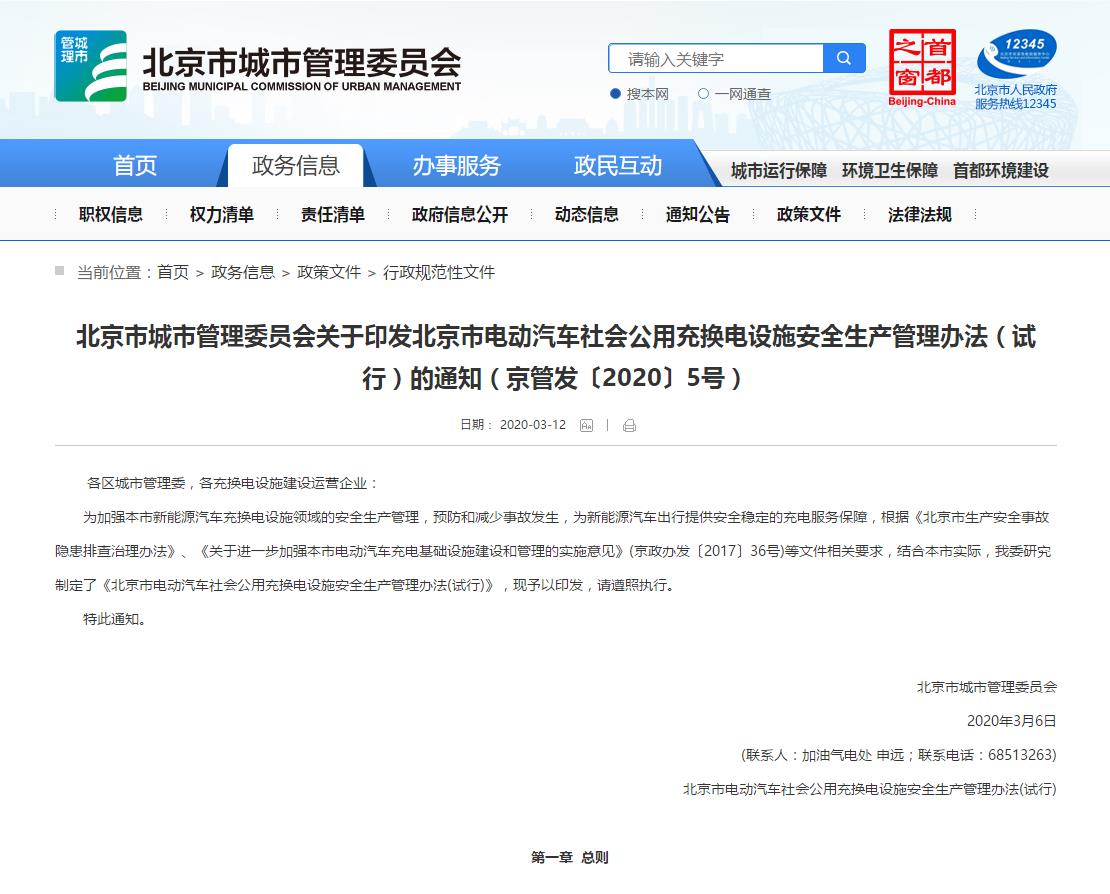Open the 政府信息公开 submenu item
The width and height of the screenshot is (1110, 894).
460,214
